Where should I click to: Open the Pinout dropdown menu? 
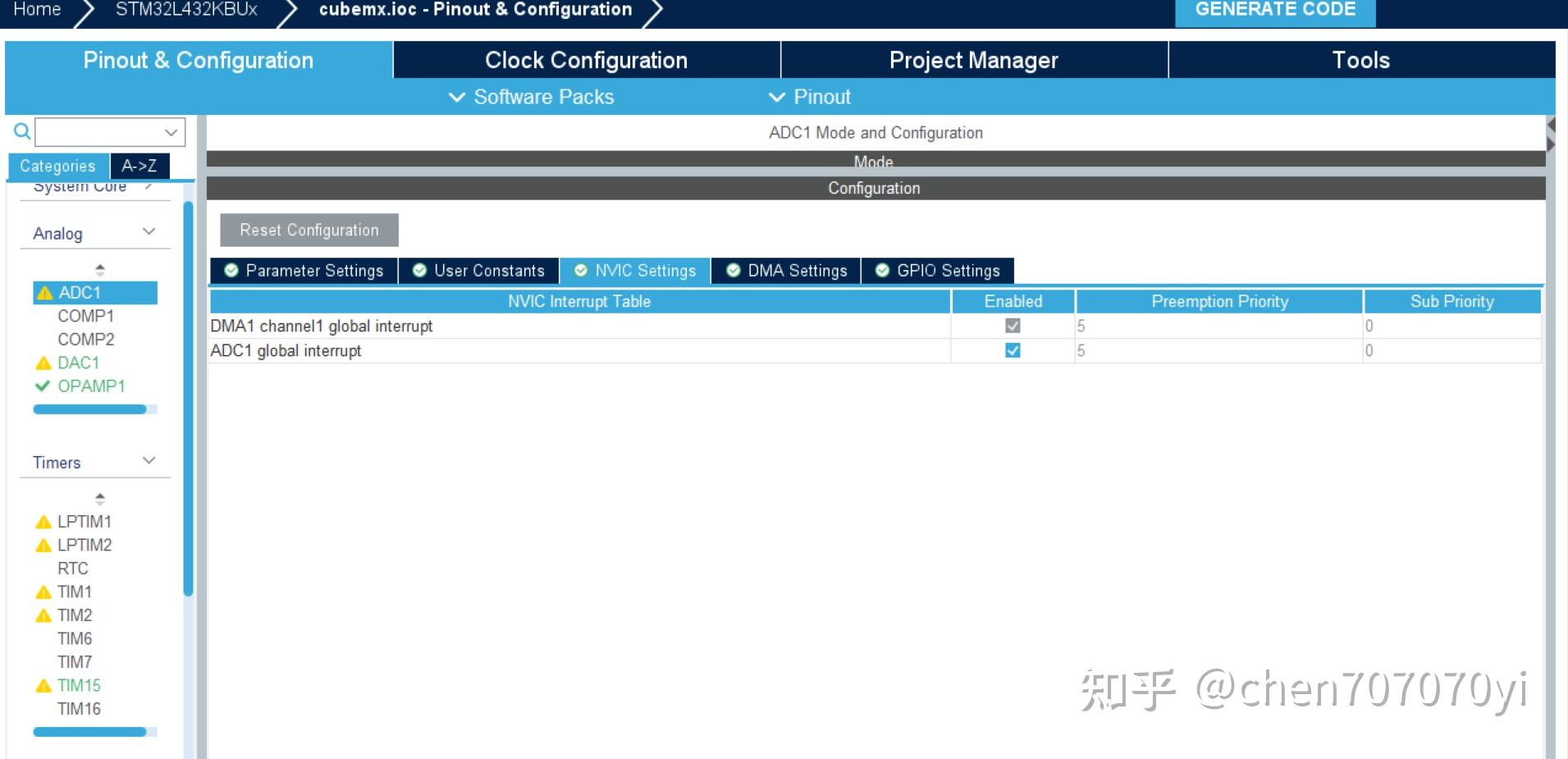tap(810, 97)
